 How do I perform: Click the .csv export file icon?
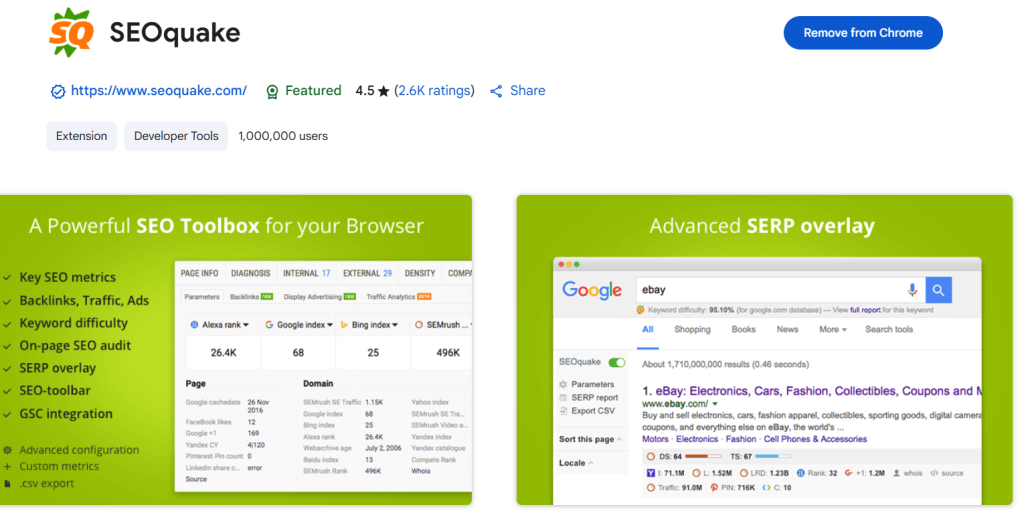pyautogui.click(x=7, y=484)
